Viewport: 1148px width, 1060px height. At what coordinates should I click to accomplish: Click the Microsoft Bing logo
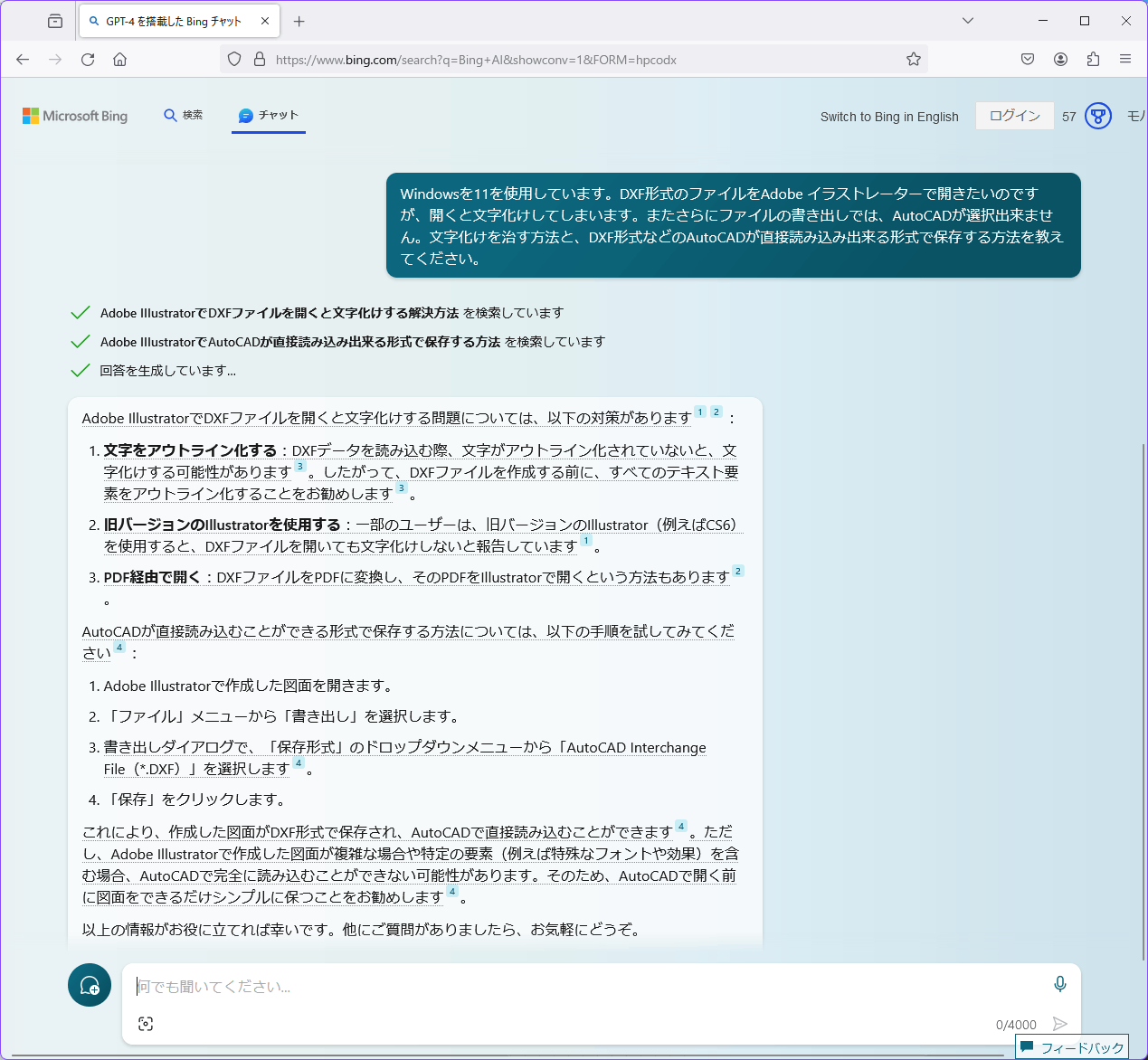click(75, 116)
